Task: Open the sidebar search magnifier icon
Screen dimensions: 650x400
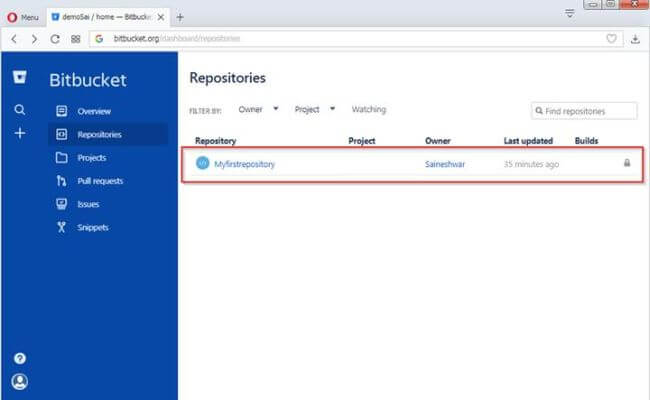Action: pos(19,109)
